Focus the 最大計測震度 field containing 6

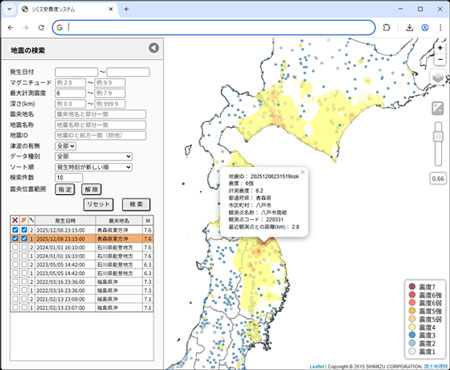point(70,93)
